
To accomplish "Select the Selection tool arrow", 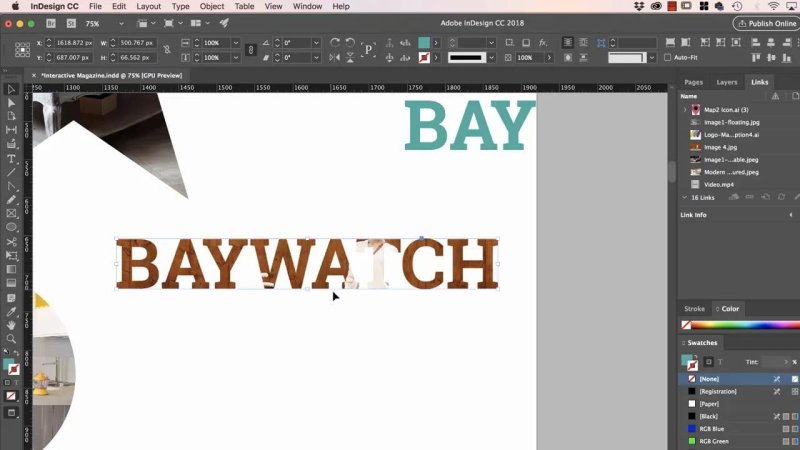I will click(x=11, y=89).
